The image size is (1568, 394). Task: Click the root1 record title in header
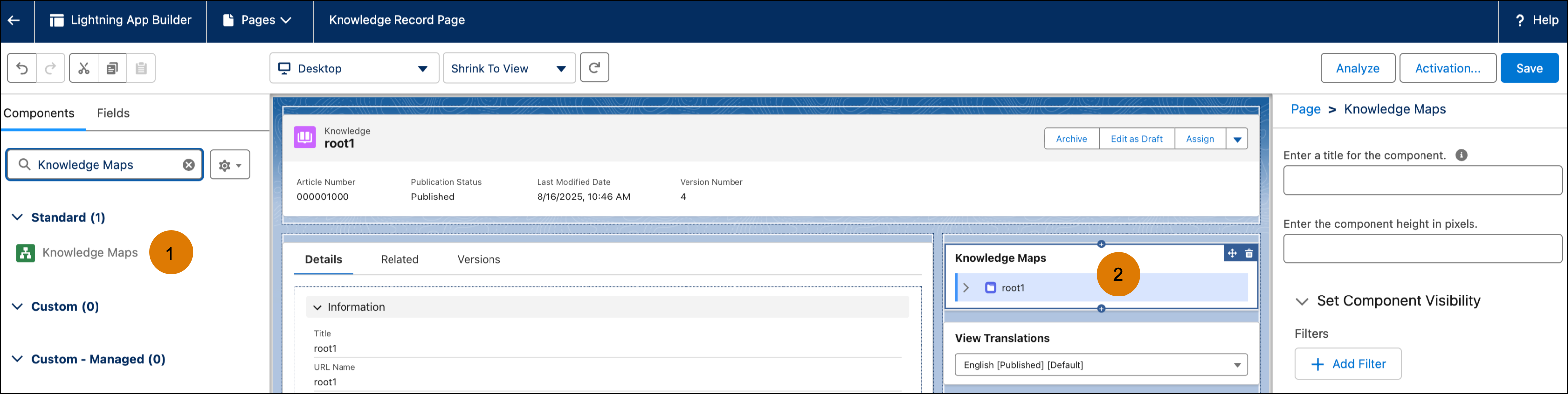(339, 144)
